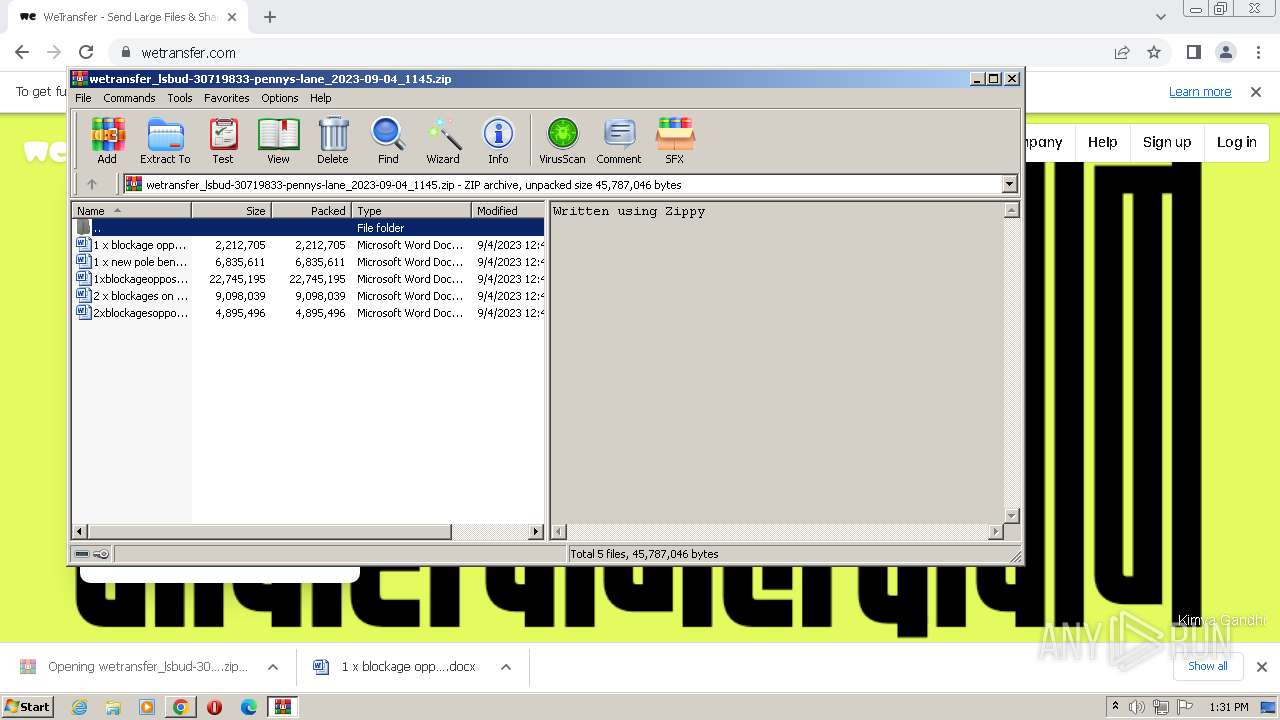
Task: Open a new Chrome tab
Action: click(270, 17)
